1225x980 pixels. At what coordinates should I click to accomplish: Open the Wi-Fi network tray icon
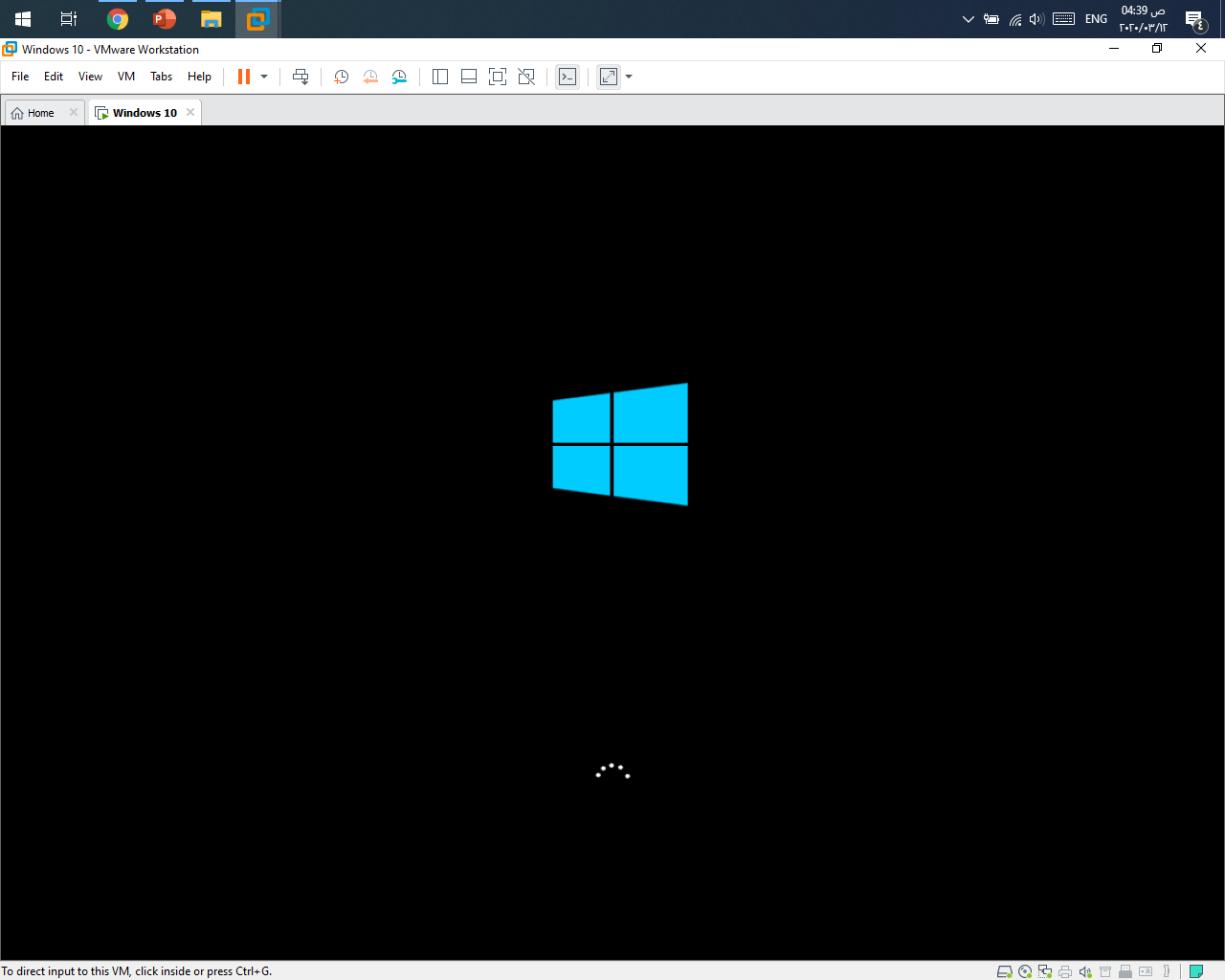pyautogui.click(x=1015, y=19)
